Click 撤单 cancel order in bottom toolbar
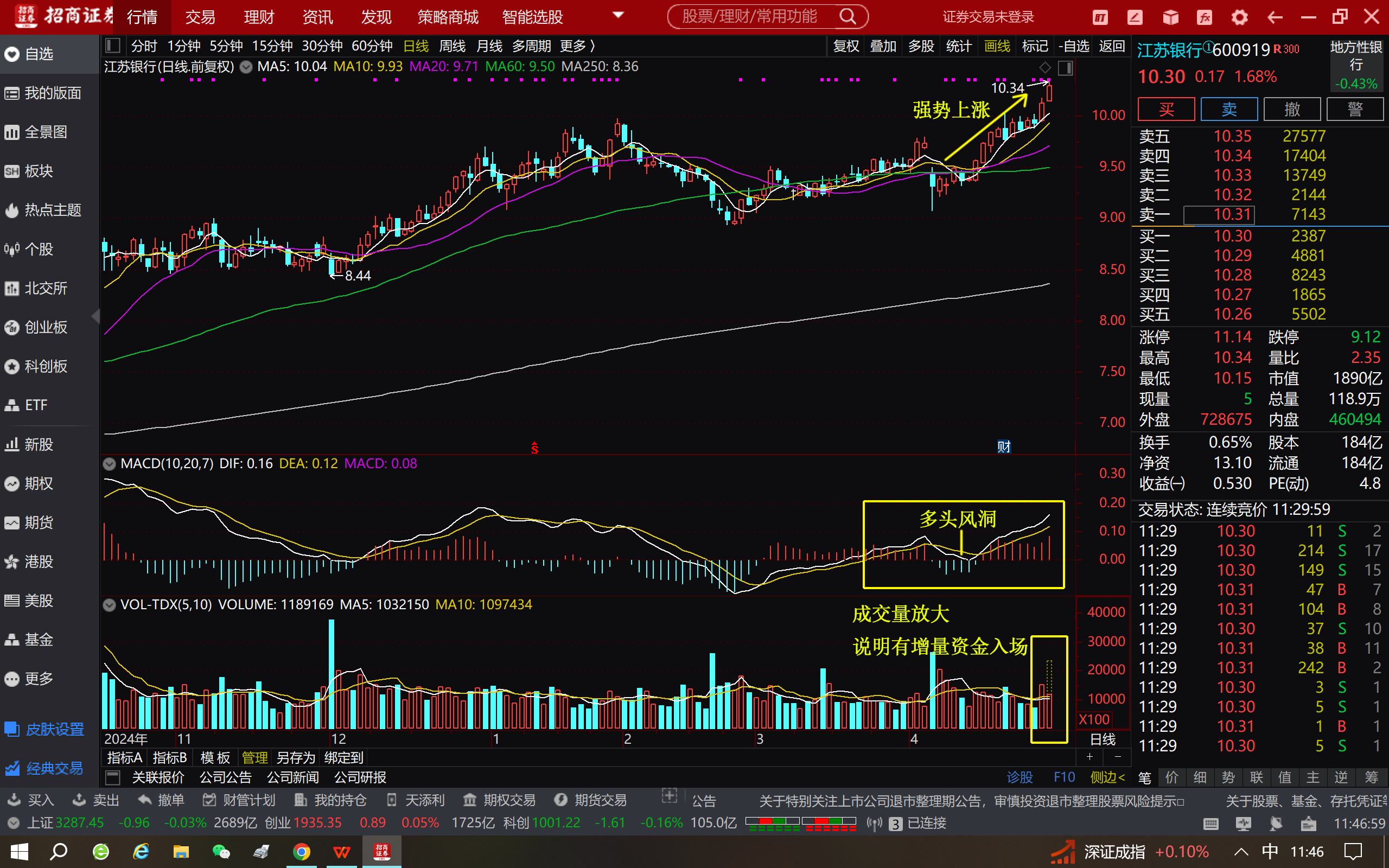This screenshot has width=1389, height=868. pyautogui.click(x=161, y=800)
